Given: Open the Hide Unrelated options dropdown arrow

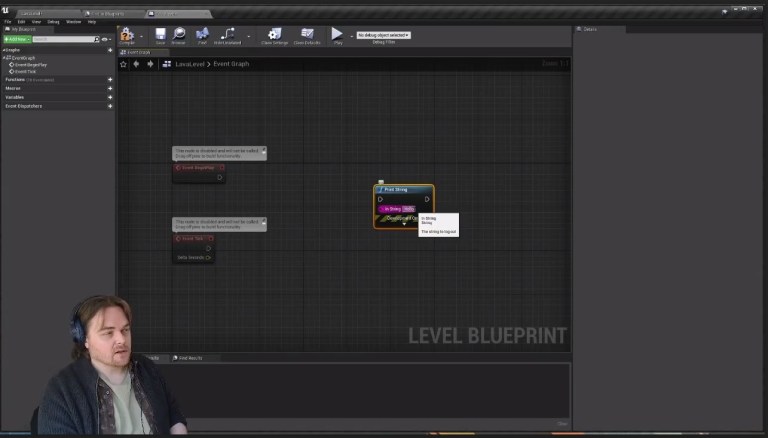Looking at the screenshot, I should [x=248, y=36].
